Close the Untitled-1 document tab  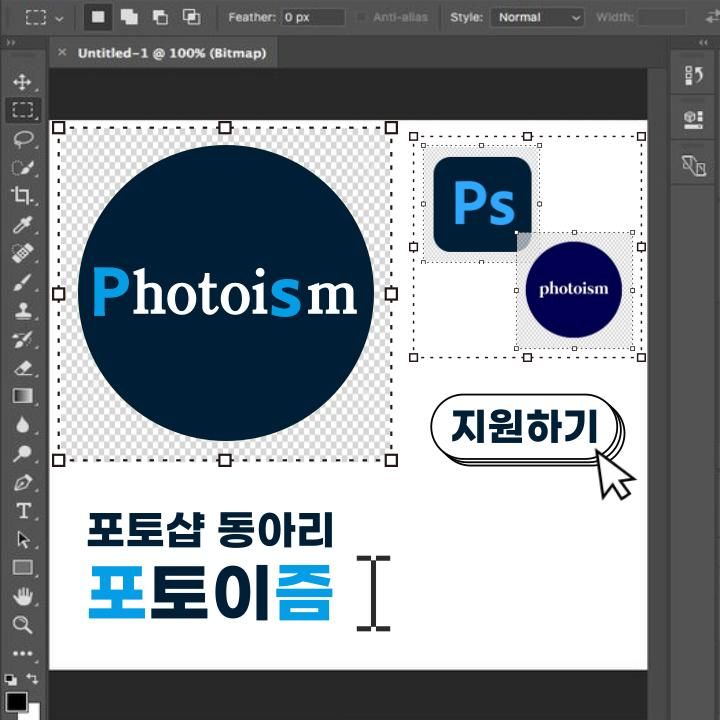coord(62,53)
